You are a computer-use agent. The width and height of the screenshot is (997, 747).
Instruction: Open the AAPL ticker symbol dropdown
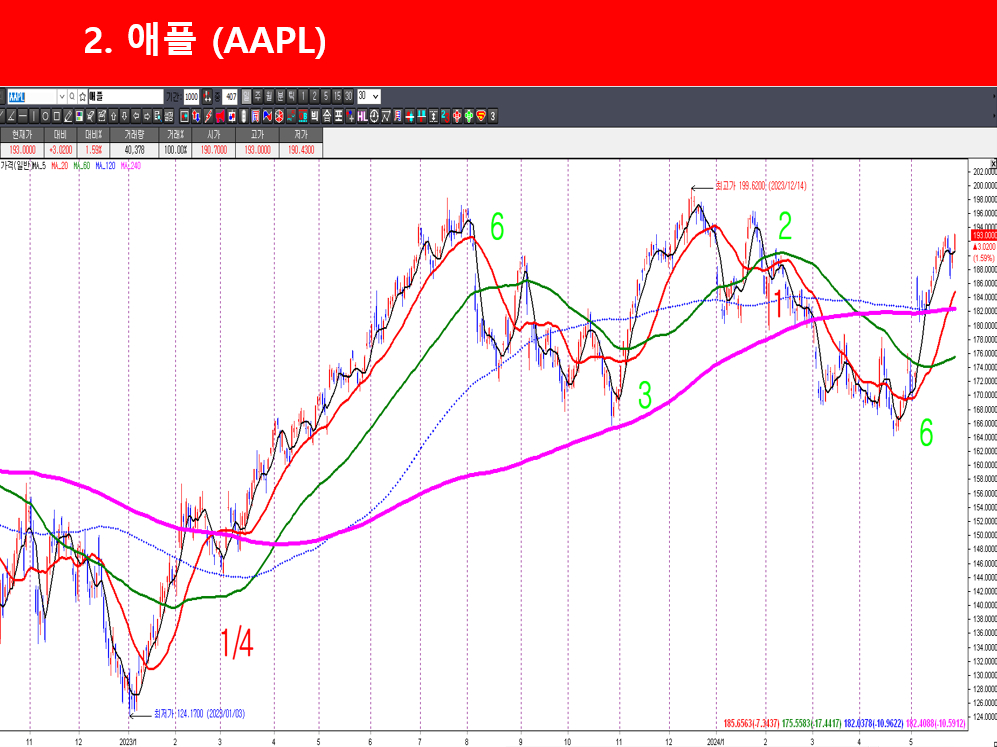pos(61,96)
